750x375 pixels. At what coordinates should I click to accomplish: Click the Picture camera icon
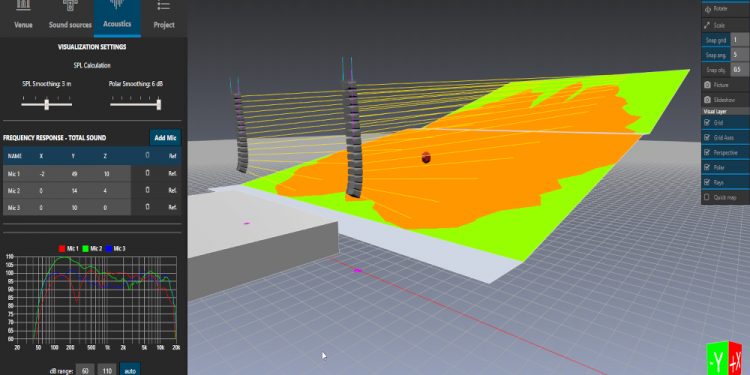pyautogui.click(x=707, y=85)
